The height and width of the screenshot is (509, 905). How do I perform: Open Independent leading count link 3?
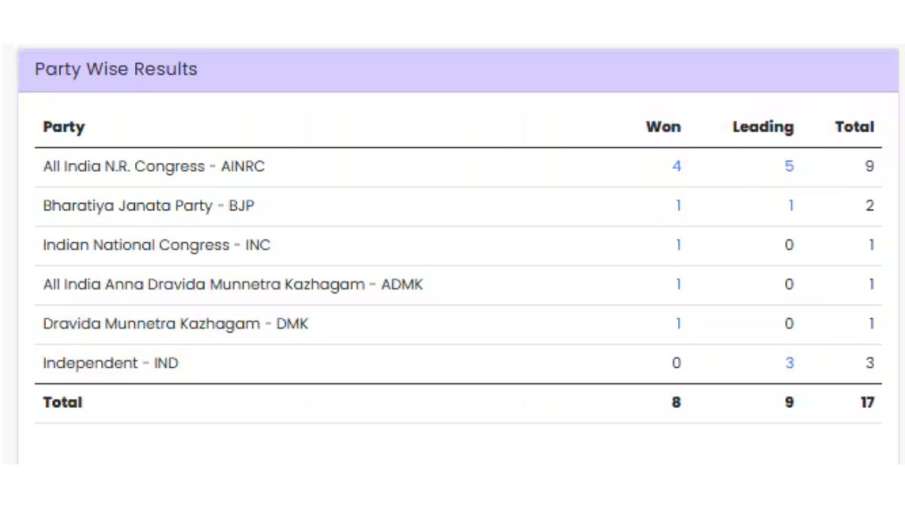pyautogui.click(x=790, y=363)
